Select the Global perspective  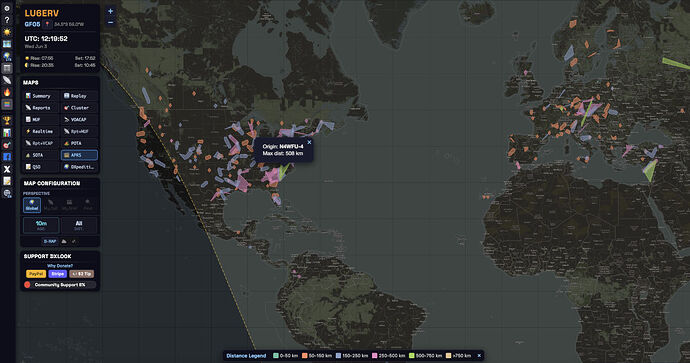click(x=32, y=205)
